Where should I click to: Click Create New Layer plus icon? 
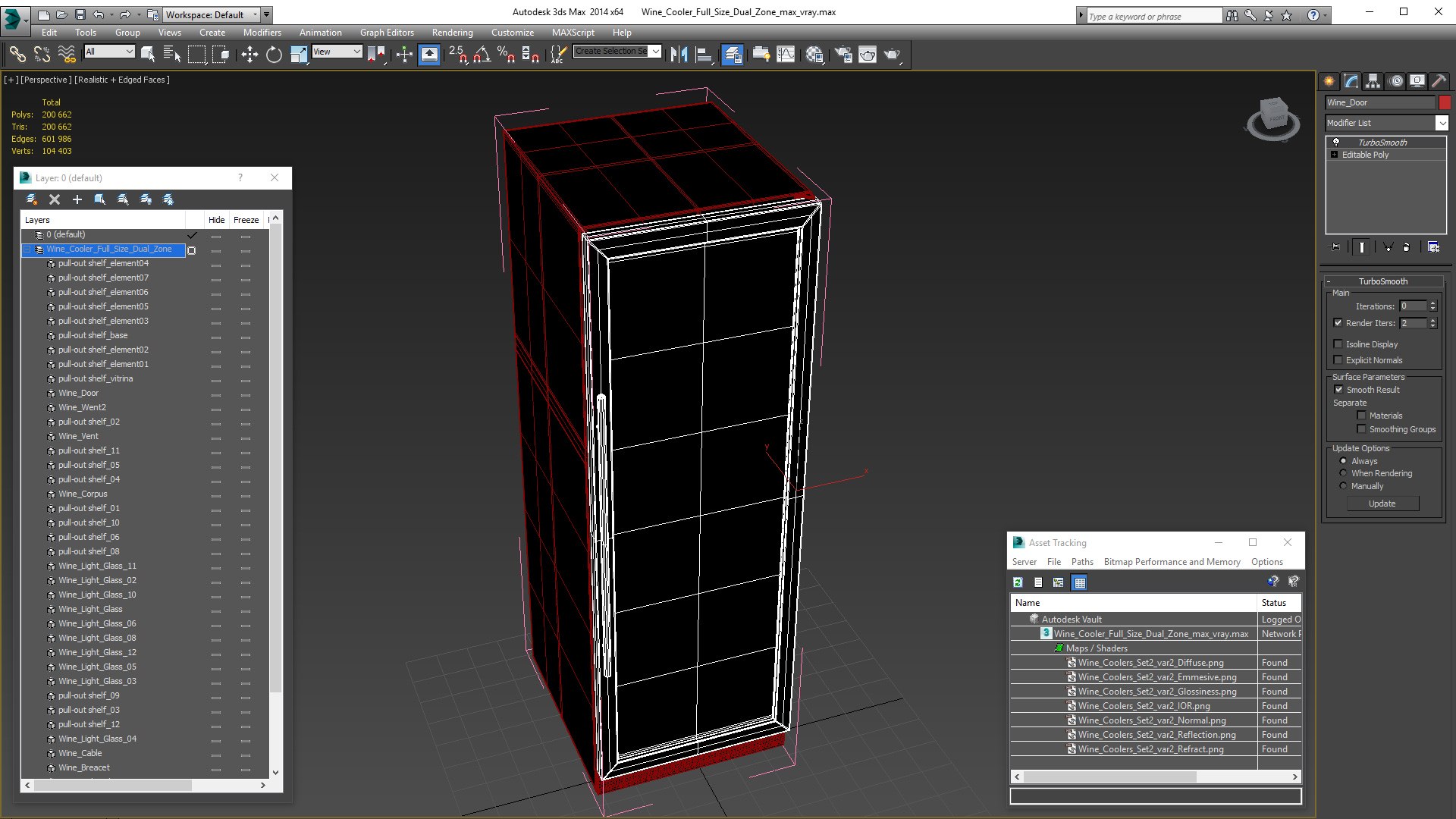77,199
